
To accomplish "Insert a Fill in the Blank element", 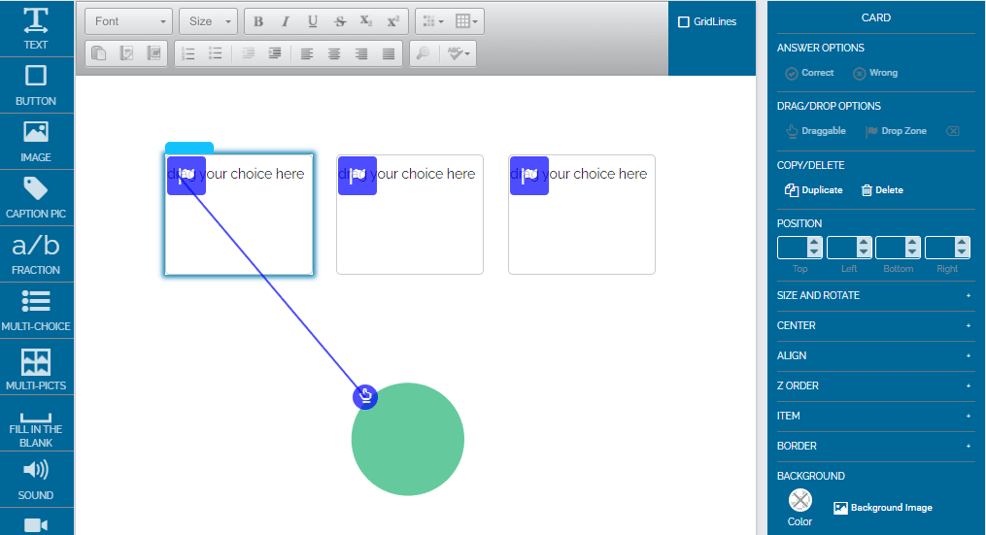I will click(36, 423).
